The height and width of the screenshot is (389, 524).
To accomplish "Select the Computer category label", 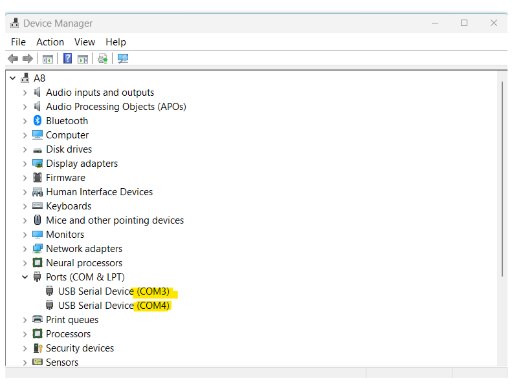I will 67,135.
